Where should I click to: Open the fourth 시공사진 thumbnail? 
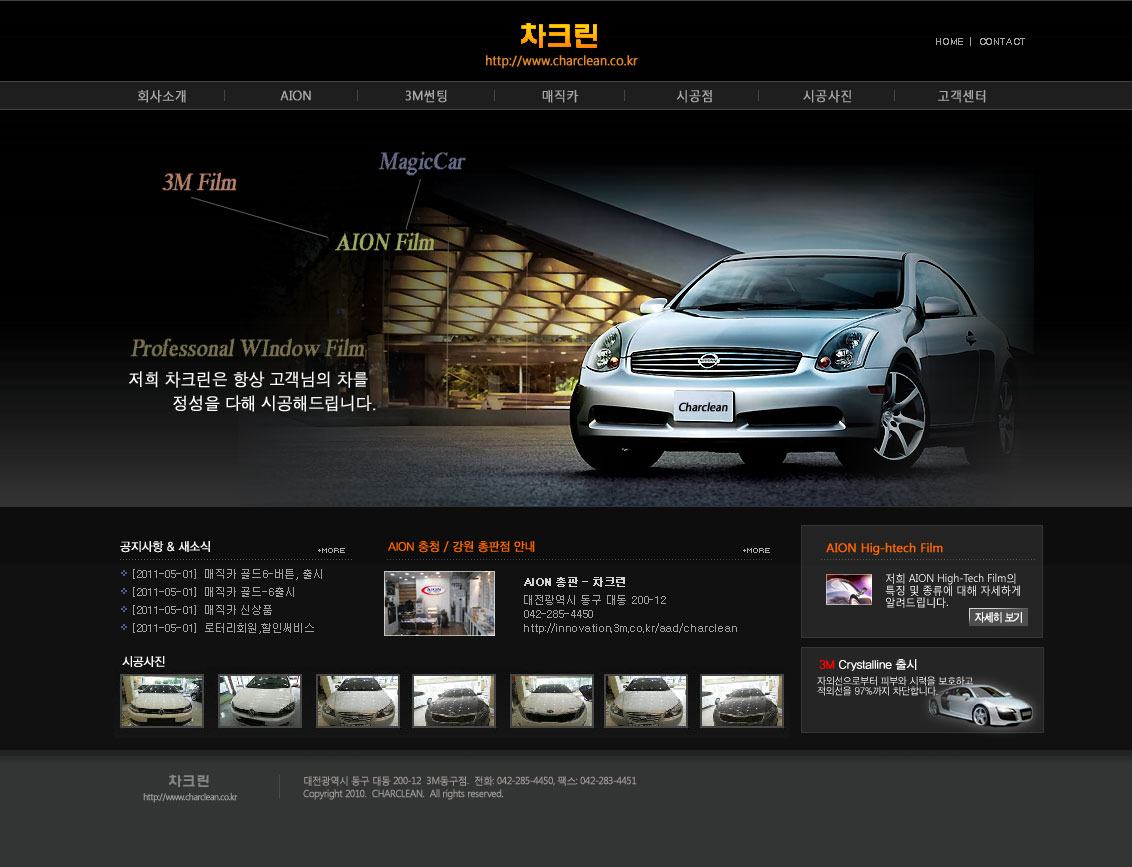[x=454, y=701]
